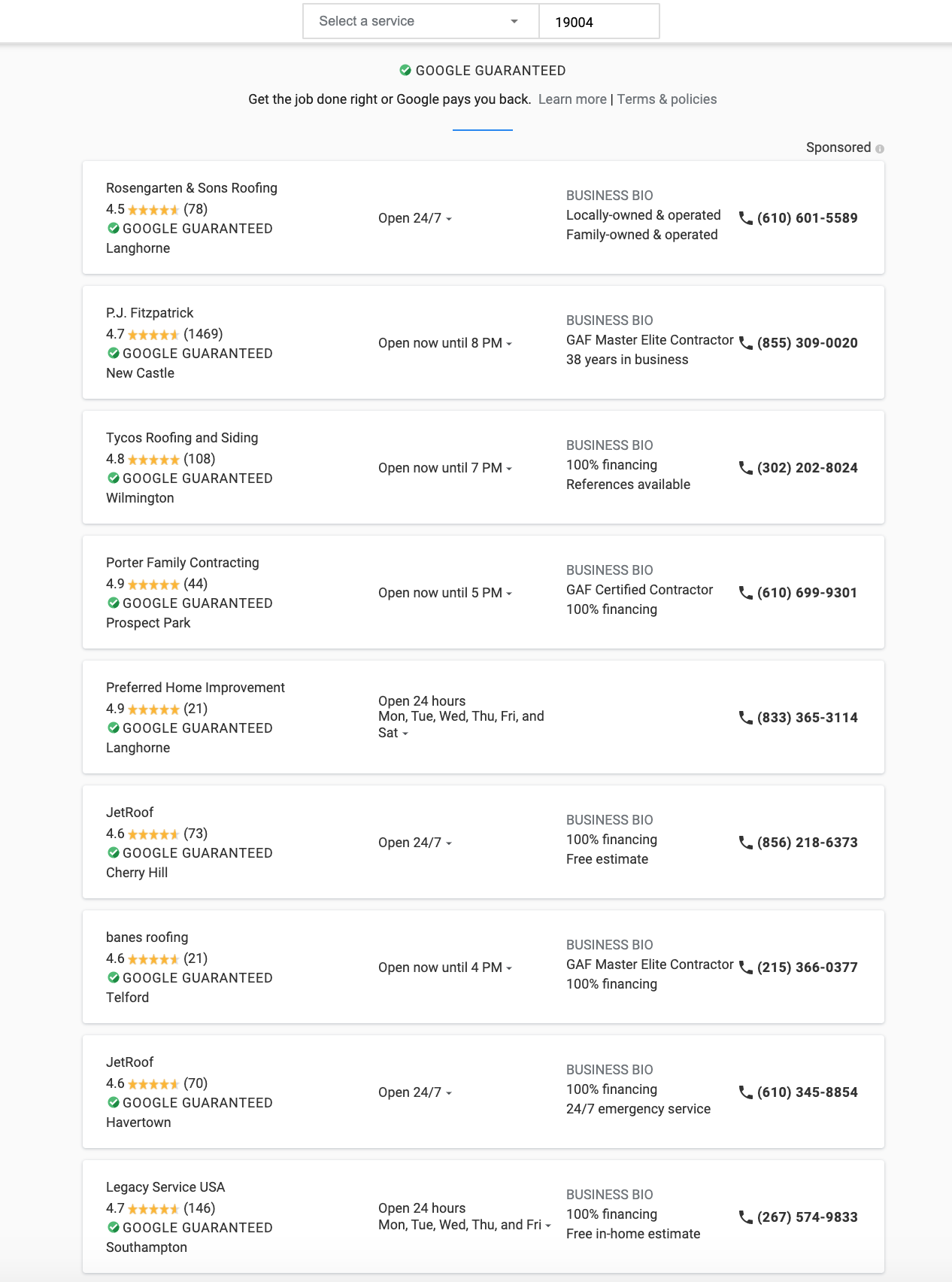Call Tycos Roofing at (302) 202-8024
952x1282 pixels.
(807, 468)
